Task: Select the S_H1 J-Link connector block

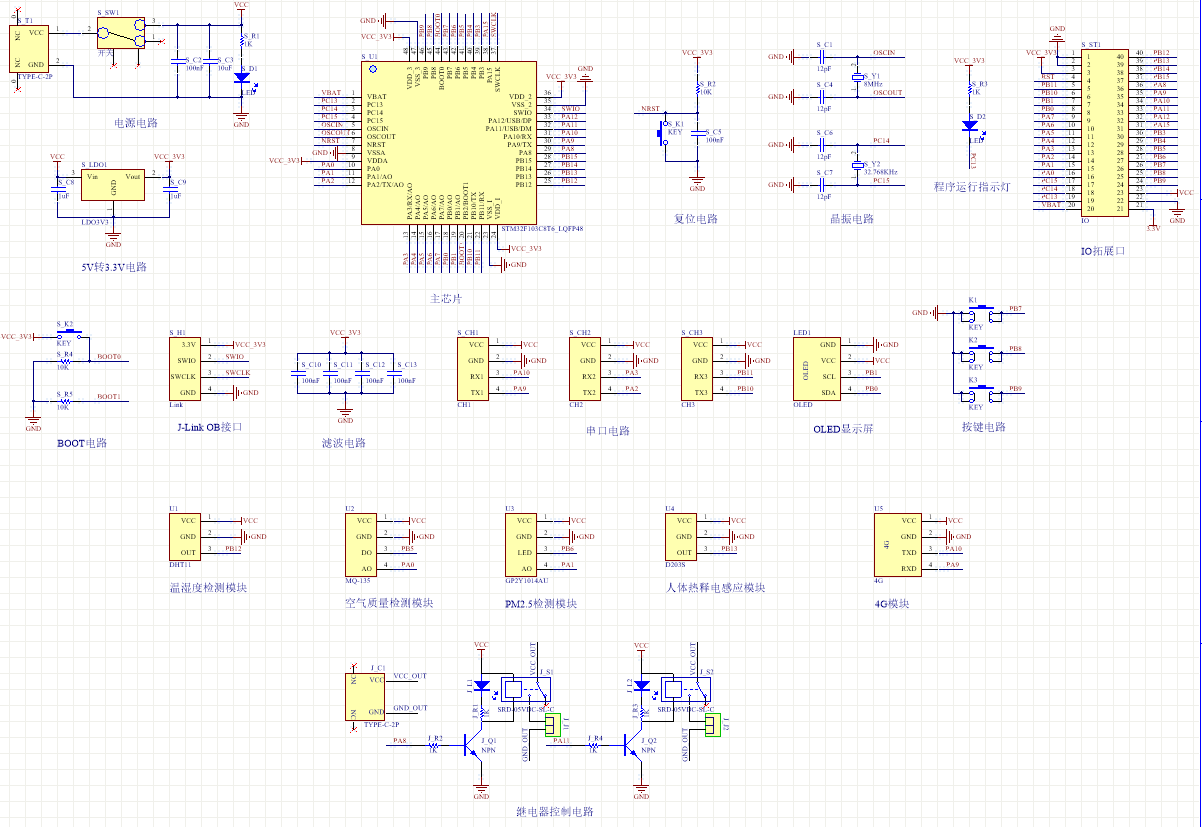Action: click(185, 368)
